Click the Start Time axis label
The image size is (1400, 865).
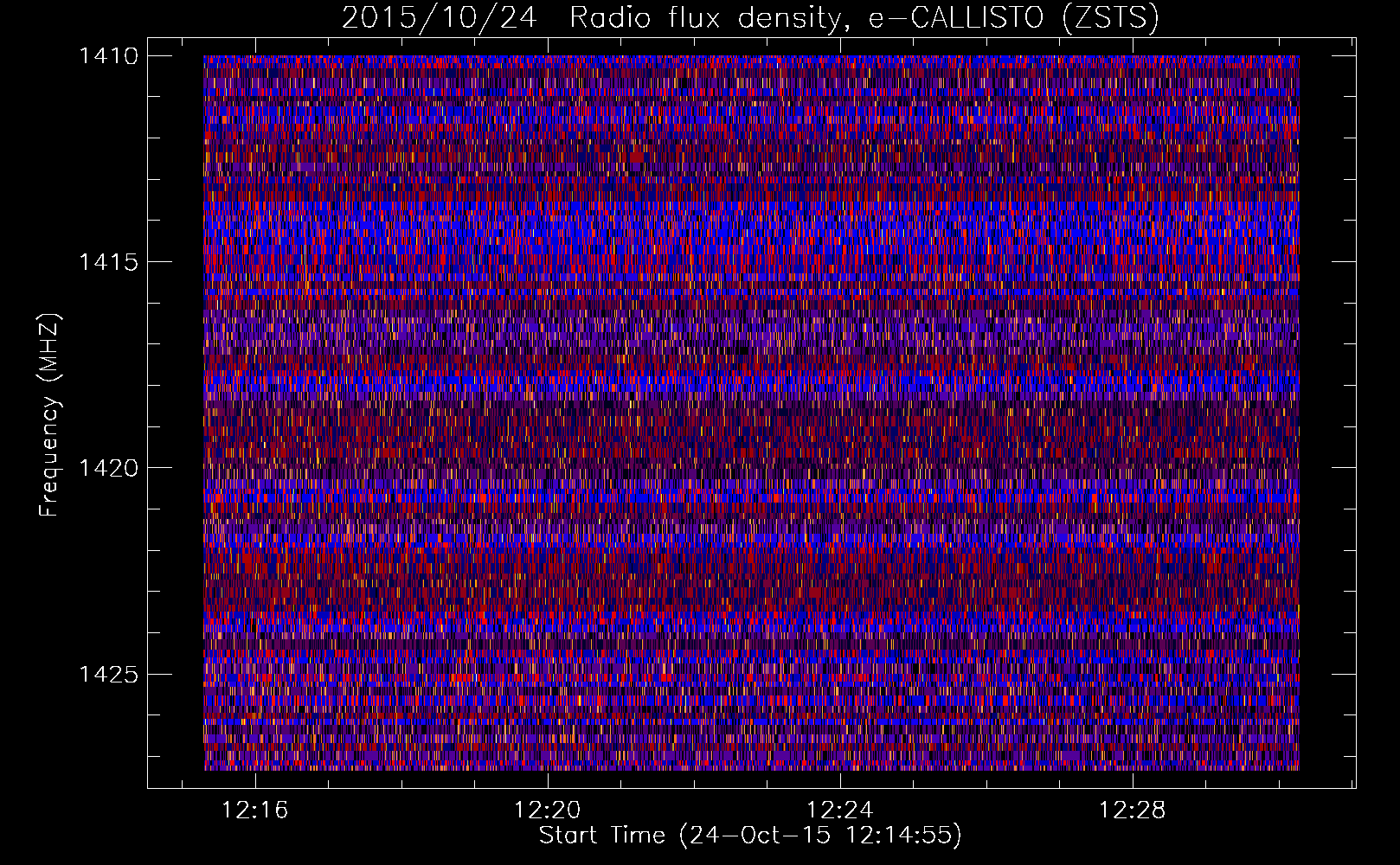point(750,836)
